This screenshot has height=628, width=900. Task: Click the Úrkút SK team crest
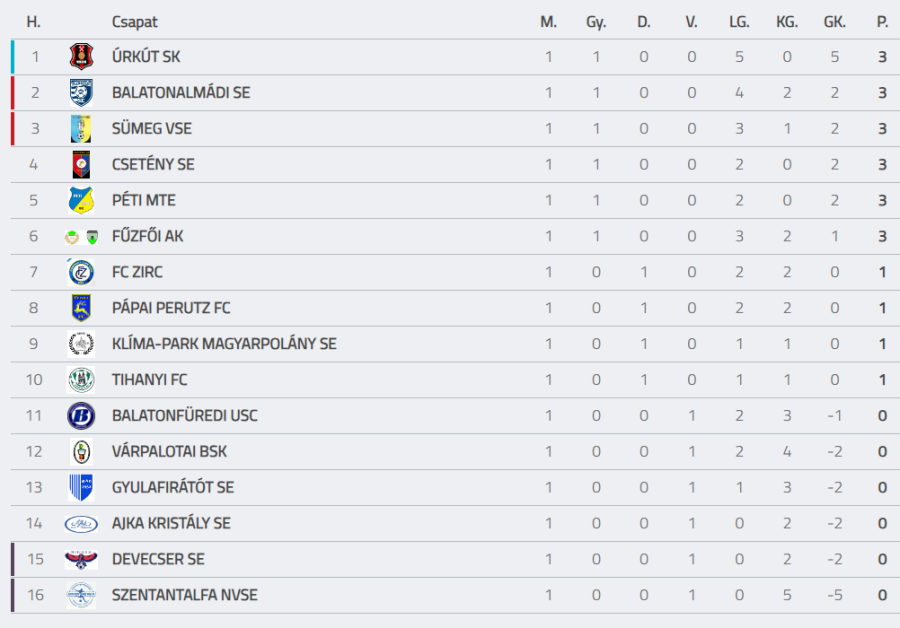81,57
